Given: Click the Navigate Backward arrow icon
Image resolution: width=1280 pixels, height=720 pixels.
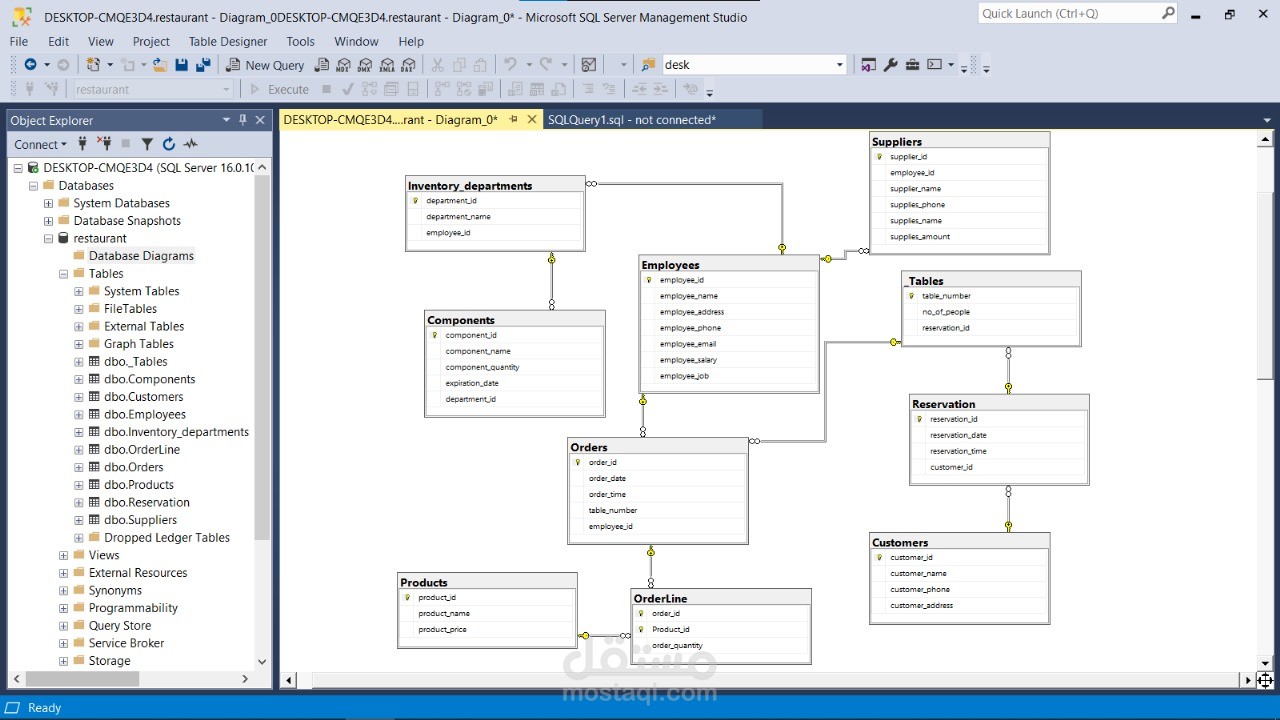Looking at the screenshot, I should pos(30,65).
